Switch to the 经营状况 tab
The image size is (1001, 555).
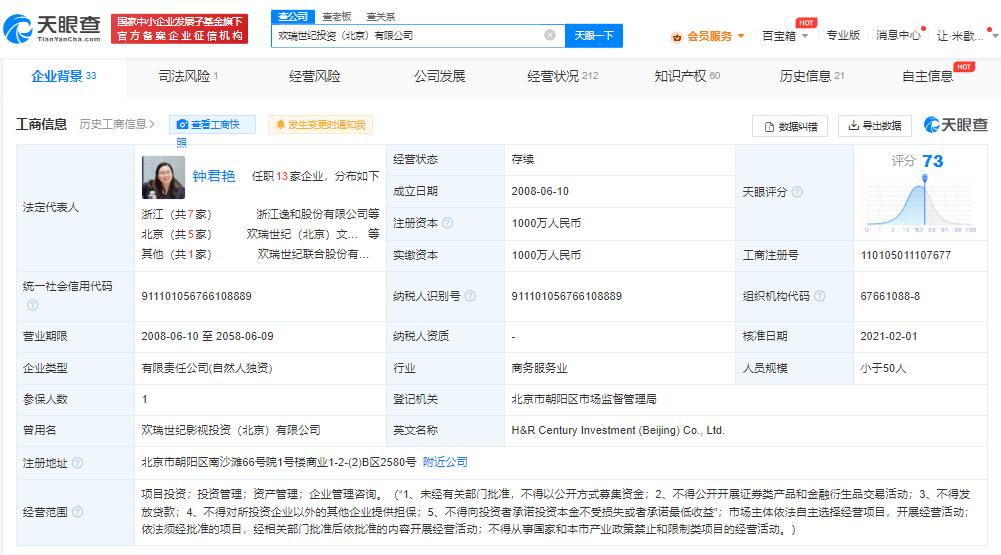[x=562, y=77]
